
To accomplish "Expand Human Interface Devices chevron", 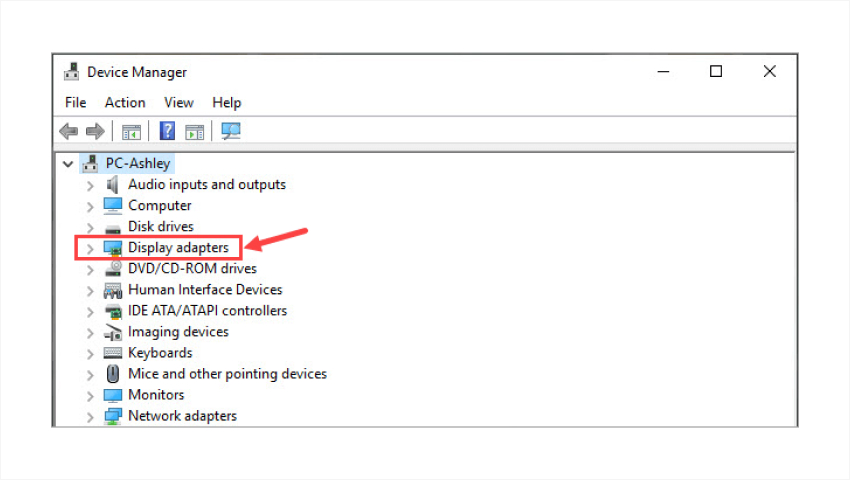I will coord(90,291).
